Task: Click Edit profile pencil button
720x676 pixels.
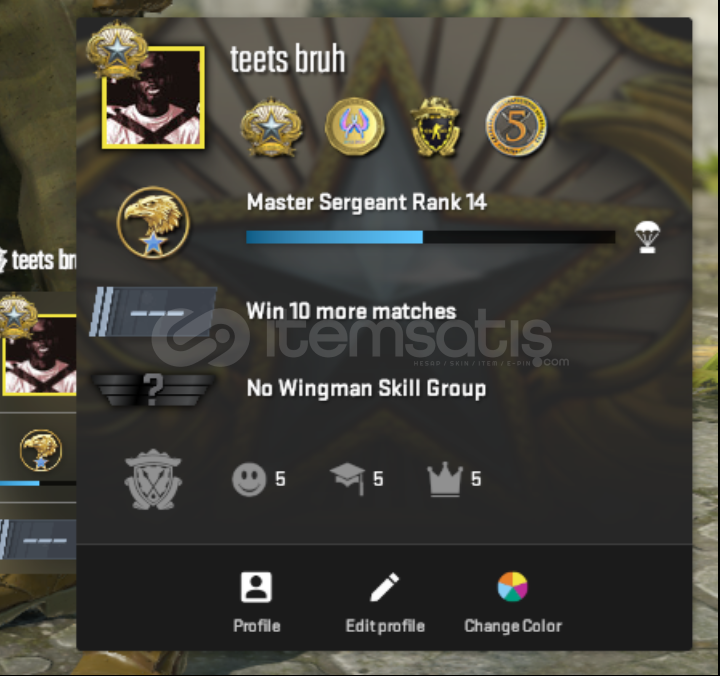Action: click(x=385, y=603)
